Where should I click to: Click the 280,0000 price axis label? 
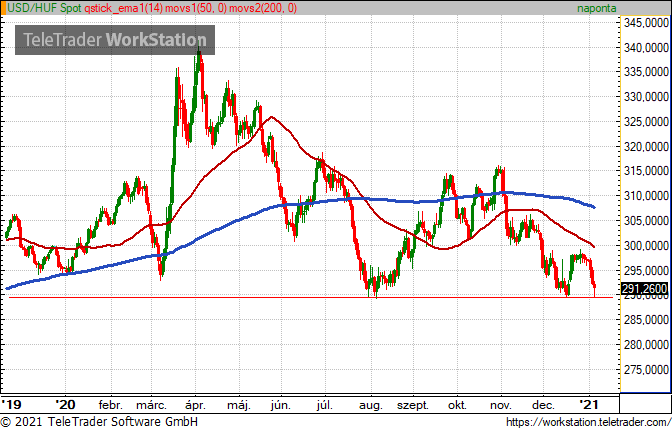(646, 344)
